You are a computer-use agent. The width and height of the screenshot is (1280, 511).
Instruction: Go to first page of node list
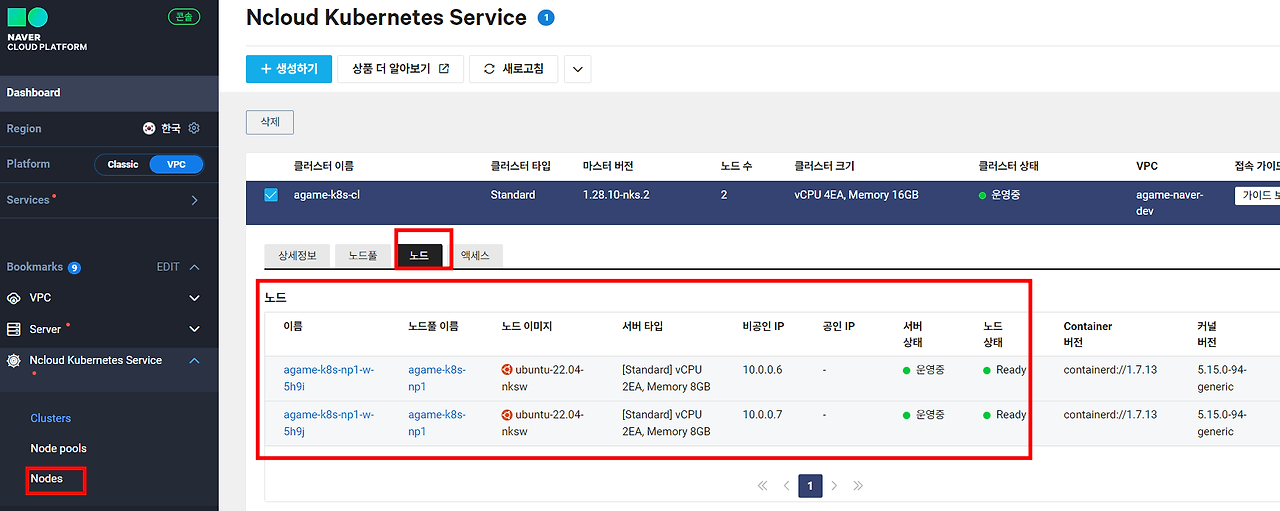[763, 486]
